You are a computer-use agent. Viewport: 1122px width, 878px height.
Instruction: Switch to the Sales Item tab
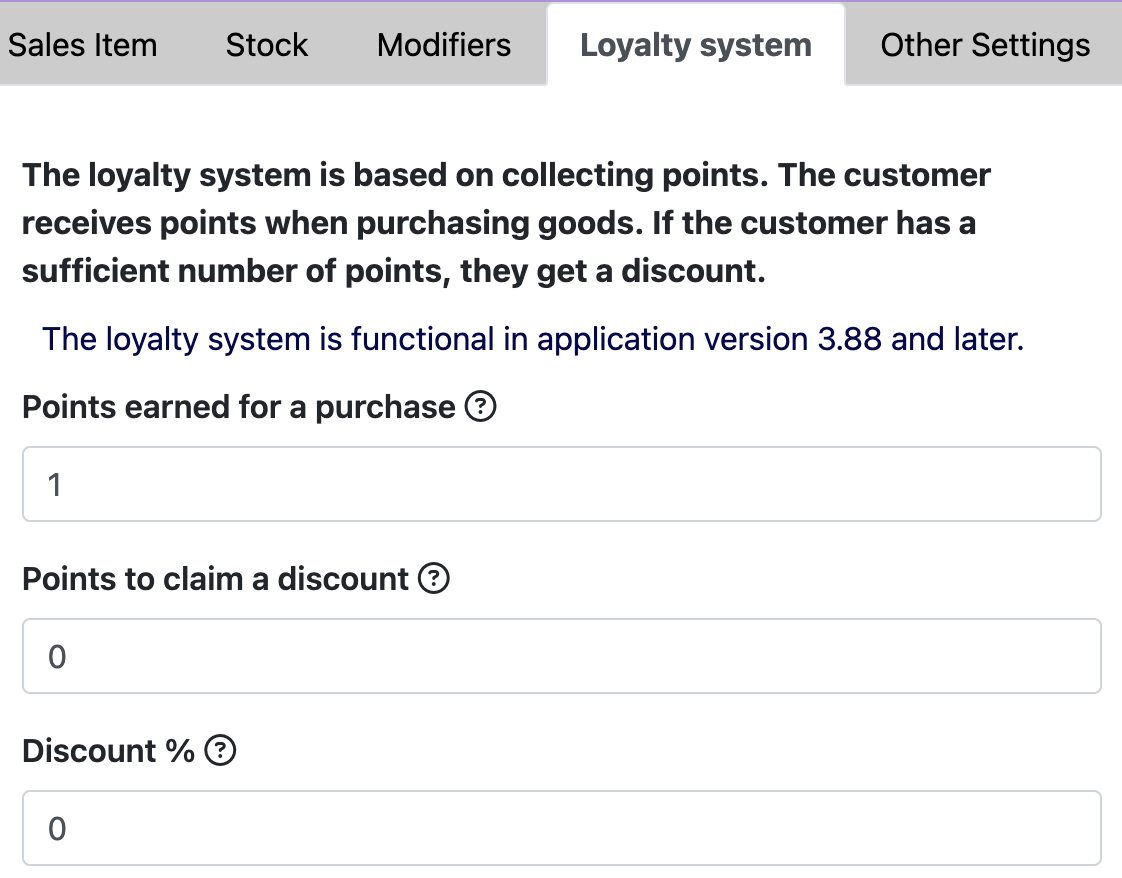point(82,45)
